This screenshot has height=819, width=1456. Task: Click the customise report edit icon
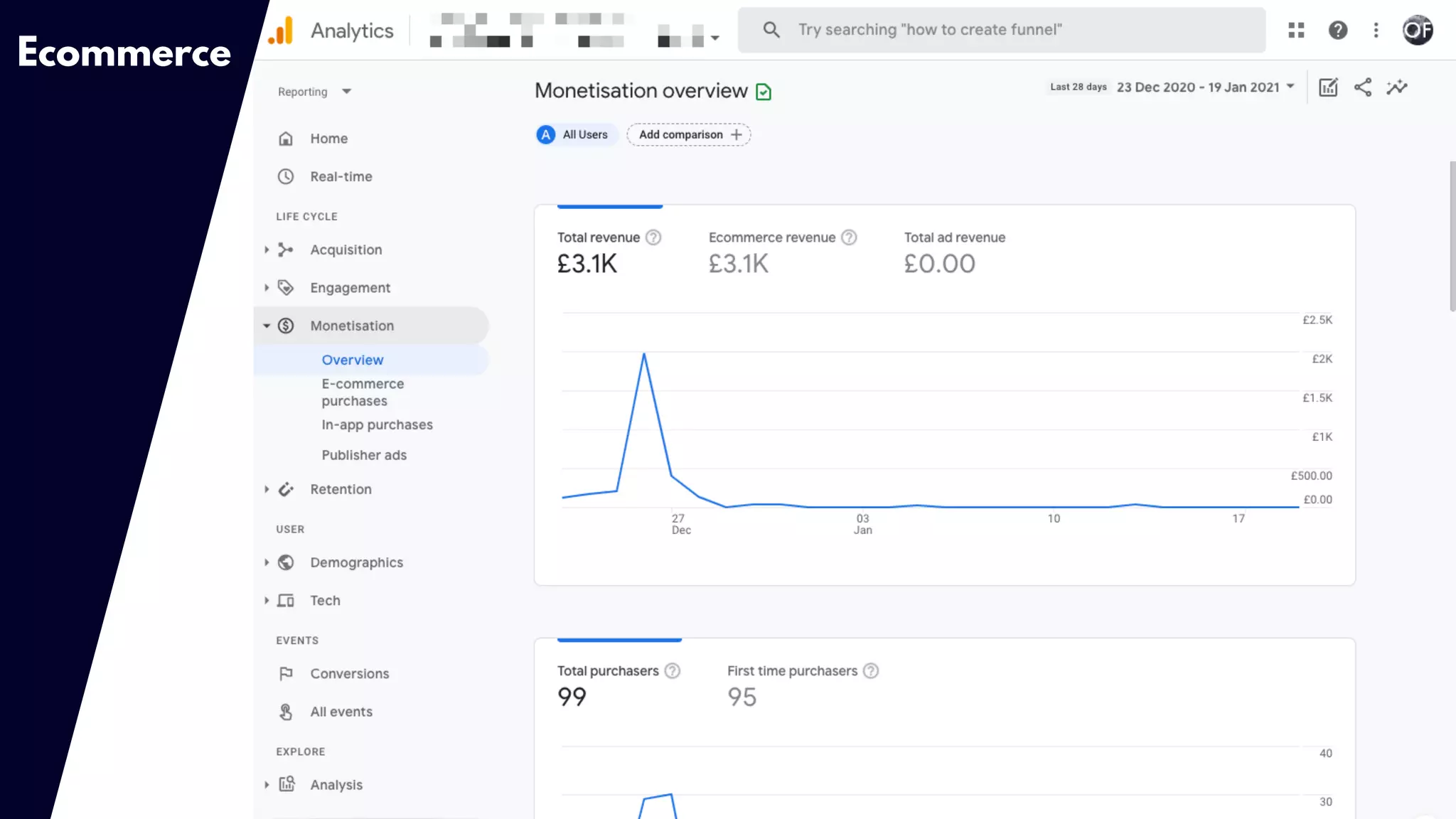click(x=1327, y=87)
